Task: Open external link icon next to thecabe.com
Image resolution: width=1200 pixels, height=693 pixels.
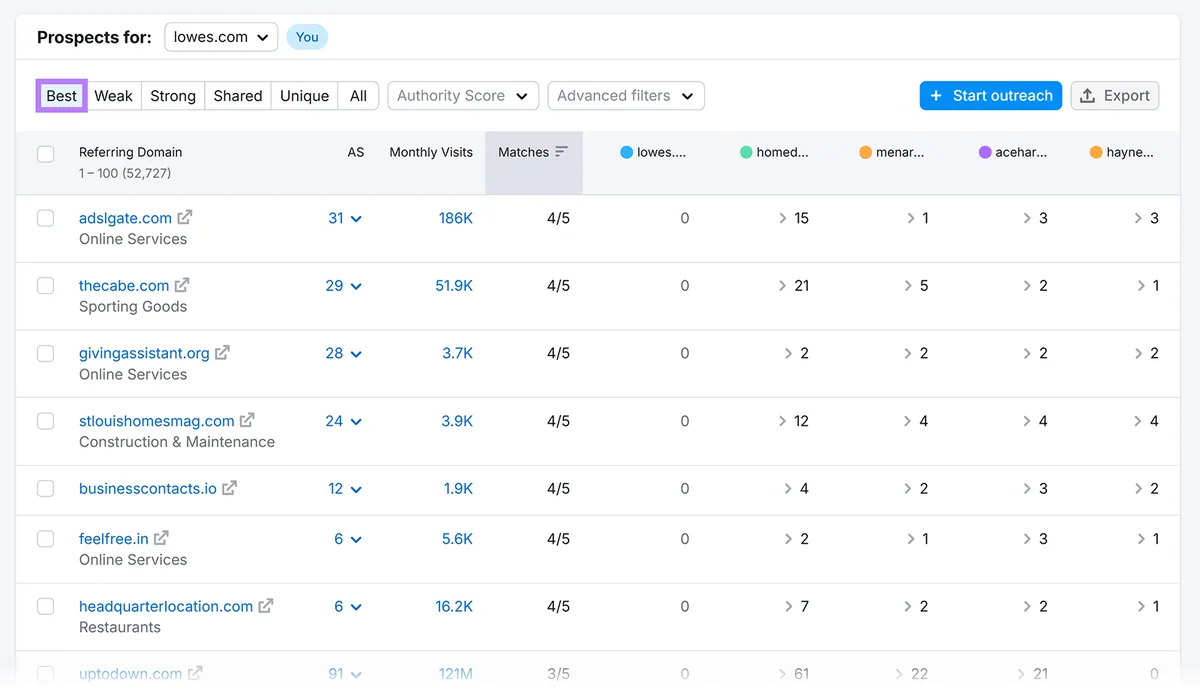Action: (x=182, y=285)
